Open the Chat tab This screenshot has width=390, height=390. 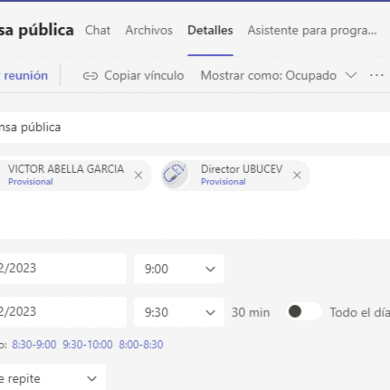click(x=97, y=30)
